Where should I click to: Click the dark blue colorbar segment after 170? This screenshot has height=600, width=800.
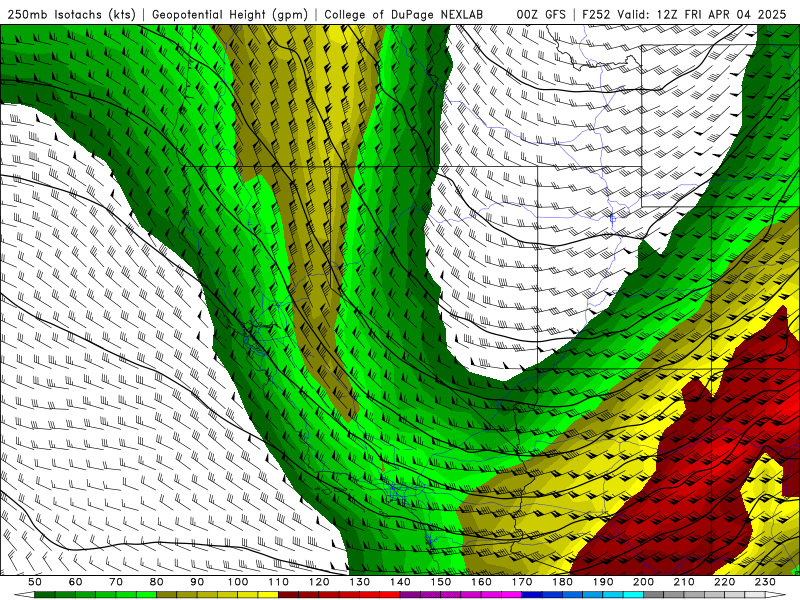(x=532, y=595)
